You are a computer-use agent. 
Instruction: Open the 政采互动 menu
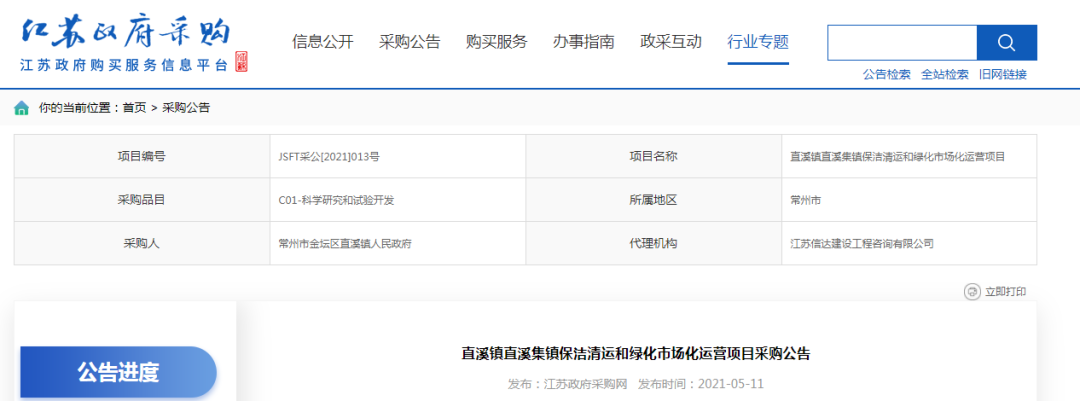pos(671,42)
